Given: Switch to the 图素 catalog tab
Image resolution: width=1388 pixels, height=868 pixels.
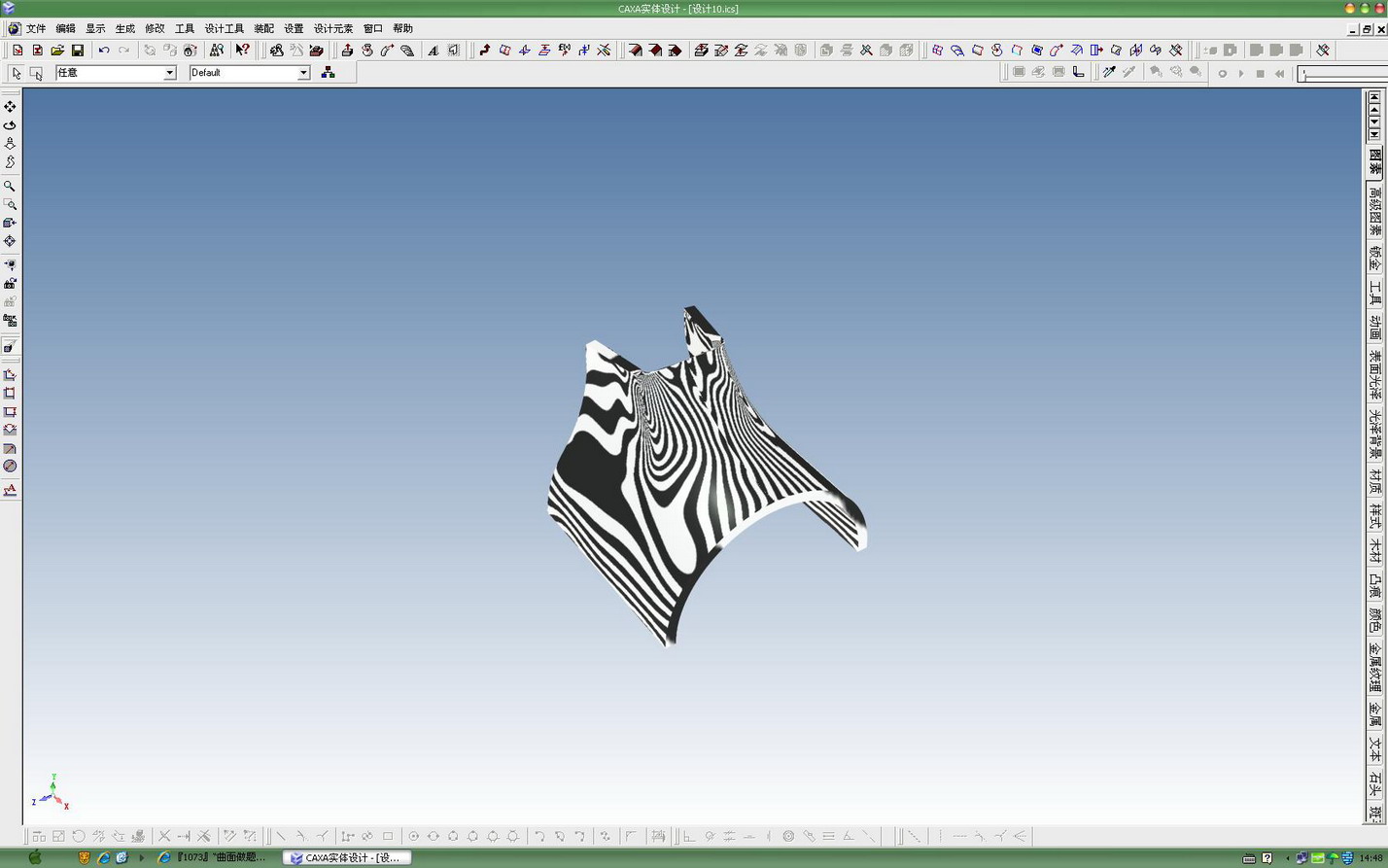Looking at the screenshot, I should (x=1374, y=160).
